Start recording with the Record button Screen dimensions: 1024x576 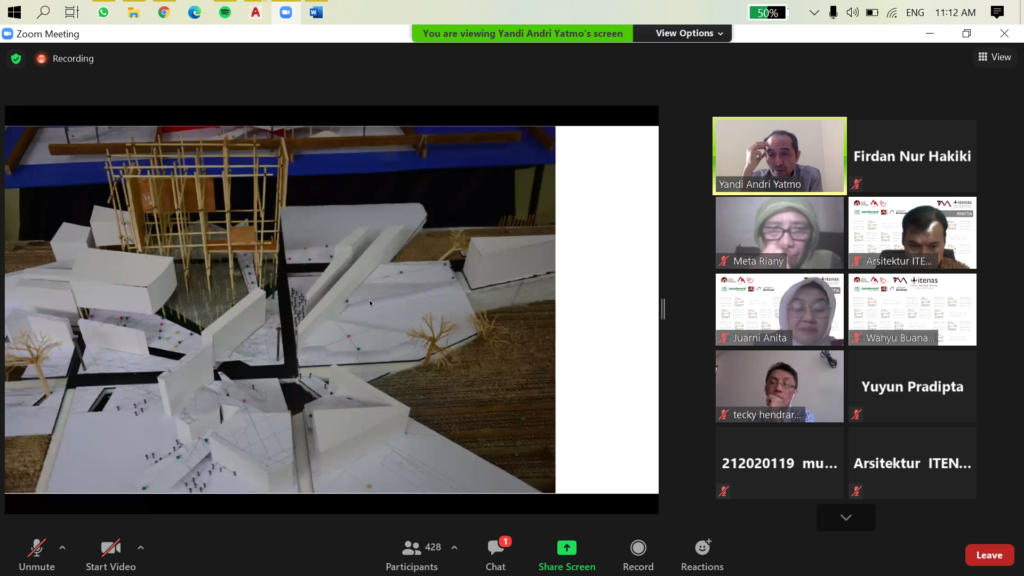pyautogui.click(x=638, y=553)
